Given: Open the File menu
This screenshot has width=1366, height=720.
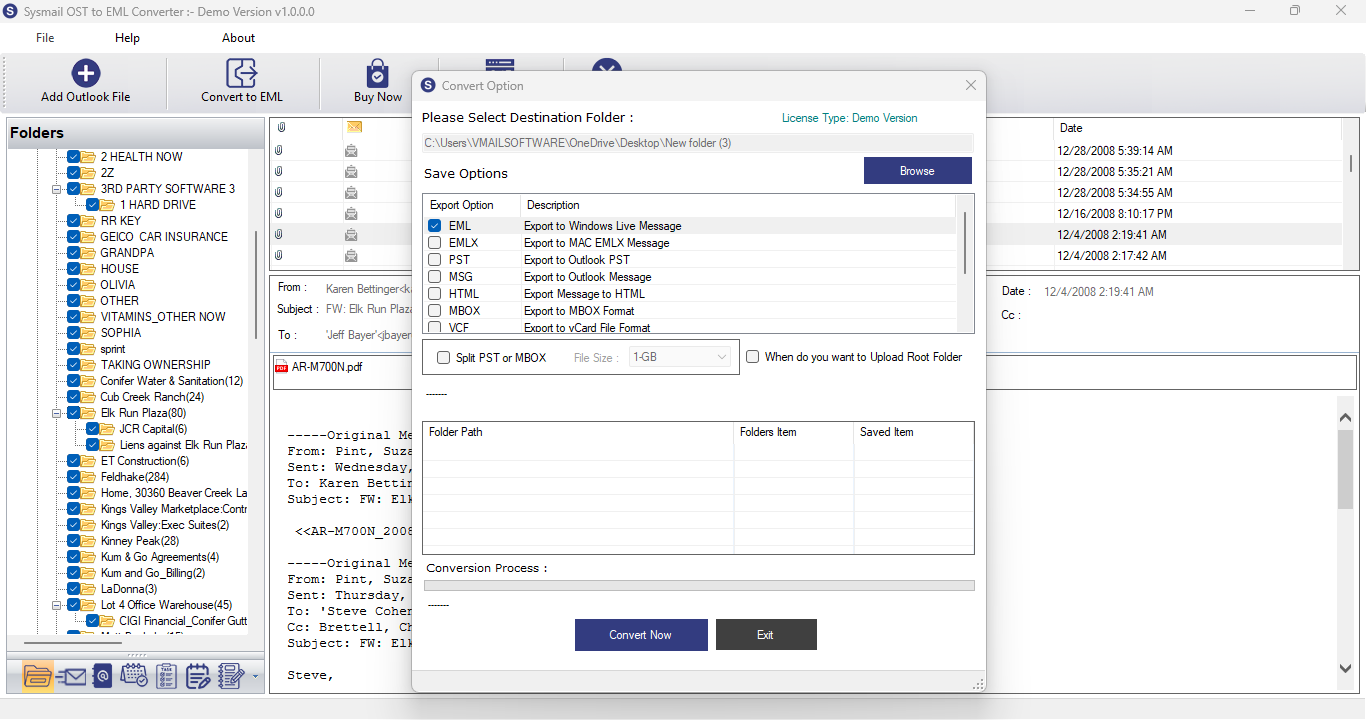Looking at the screenshot, I should tap(45, 38).
